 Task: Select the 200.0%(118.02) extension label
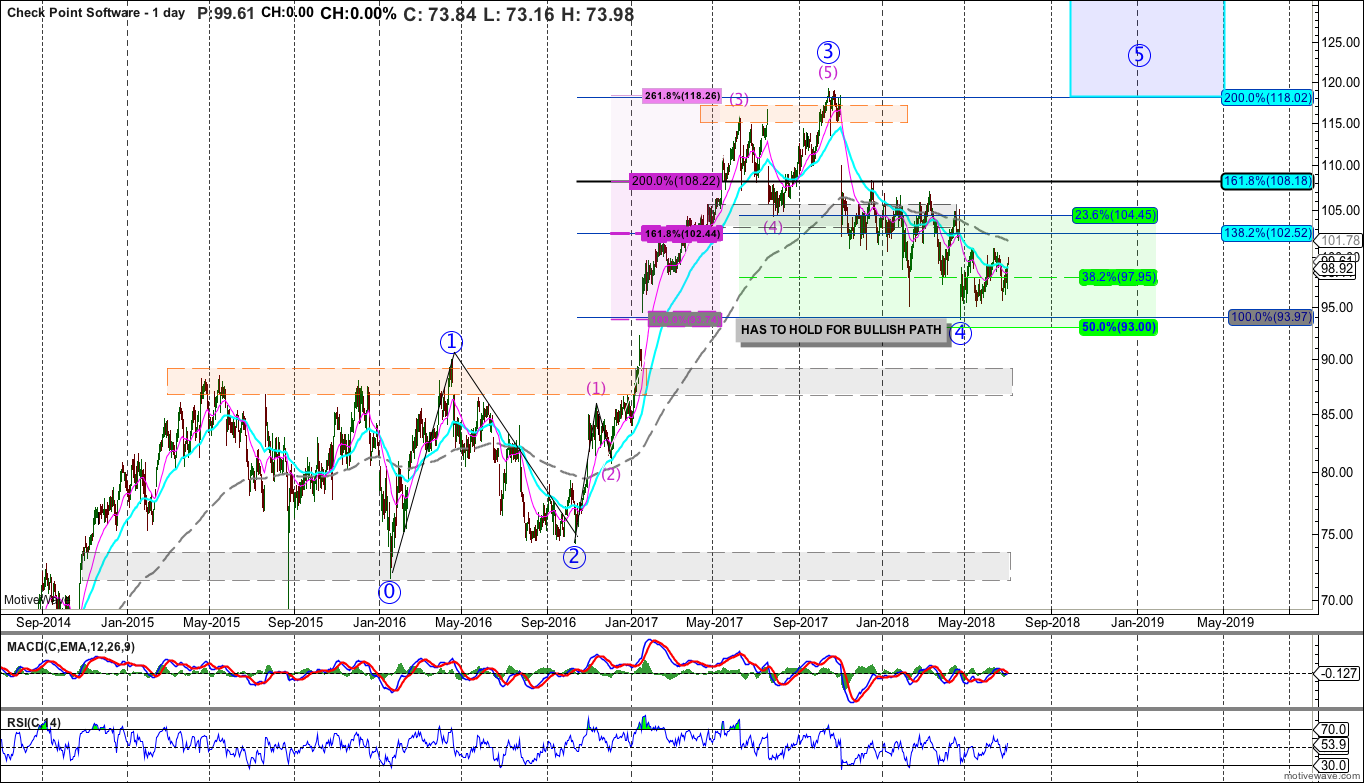tap(1266, 98)
